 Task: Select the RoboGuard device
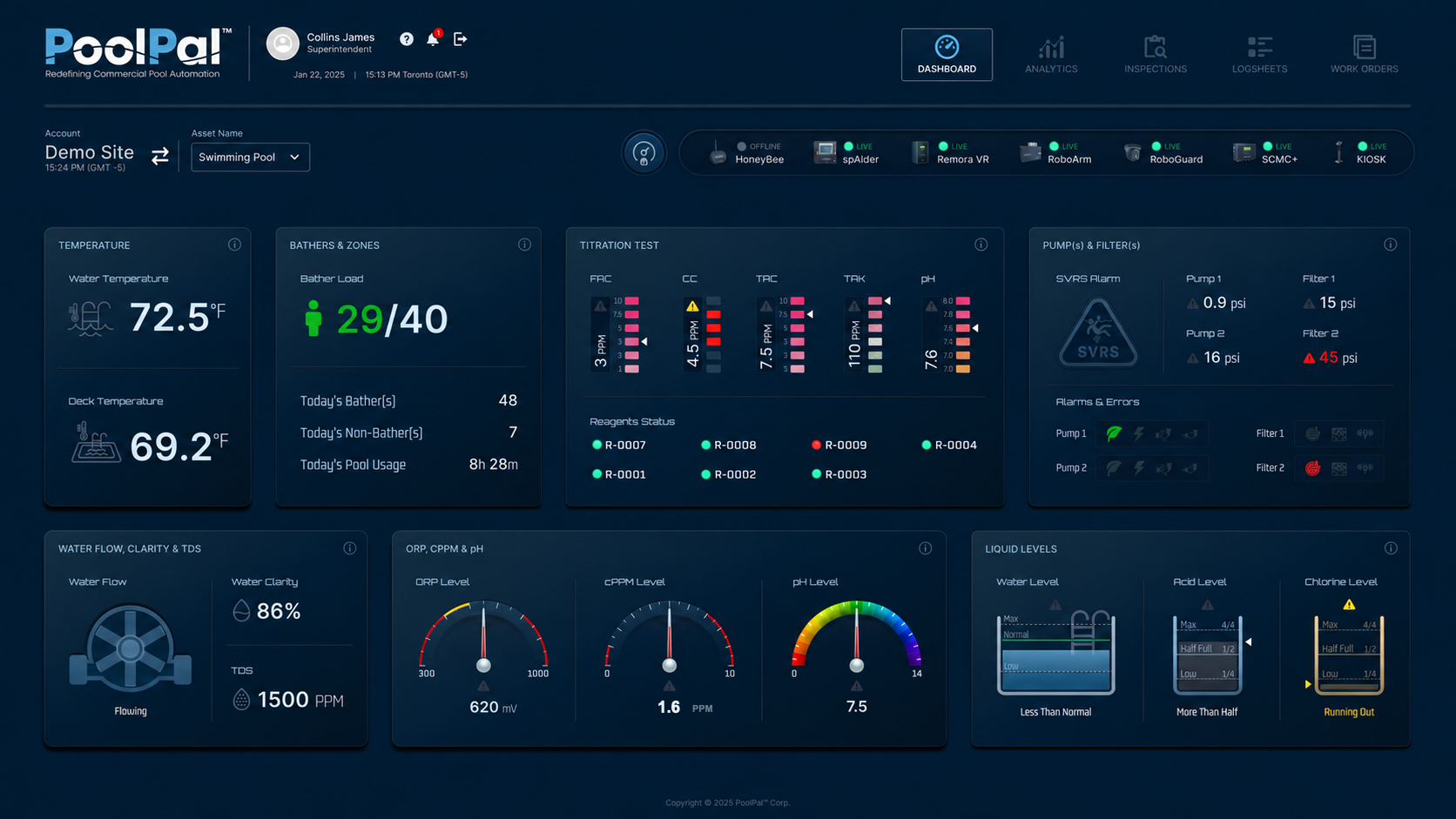click(1163, 153)
